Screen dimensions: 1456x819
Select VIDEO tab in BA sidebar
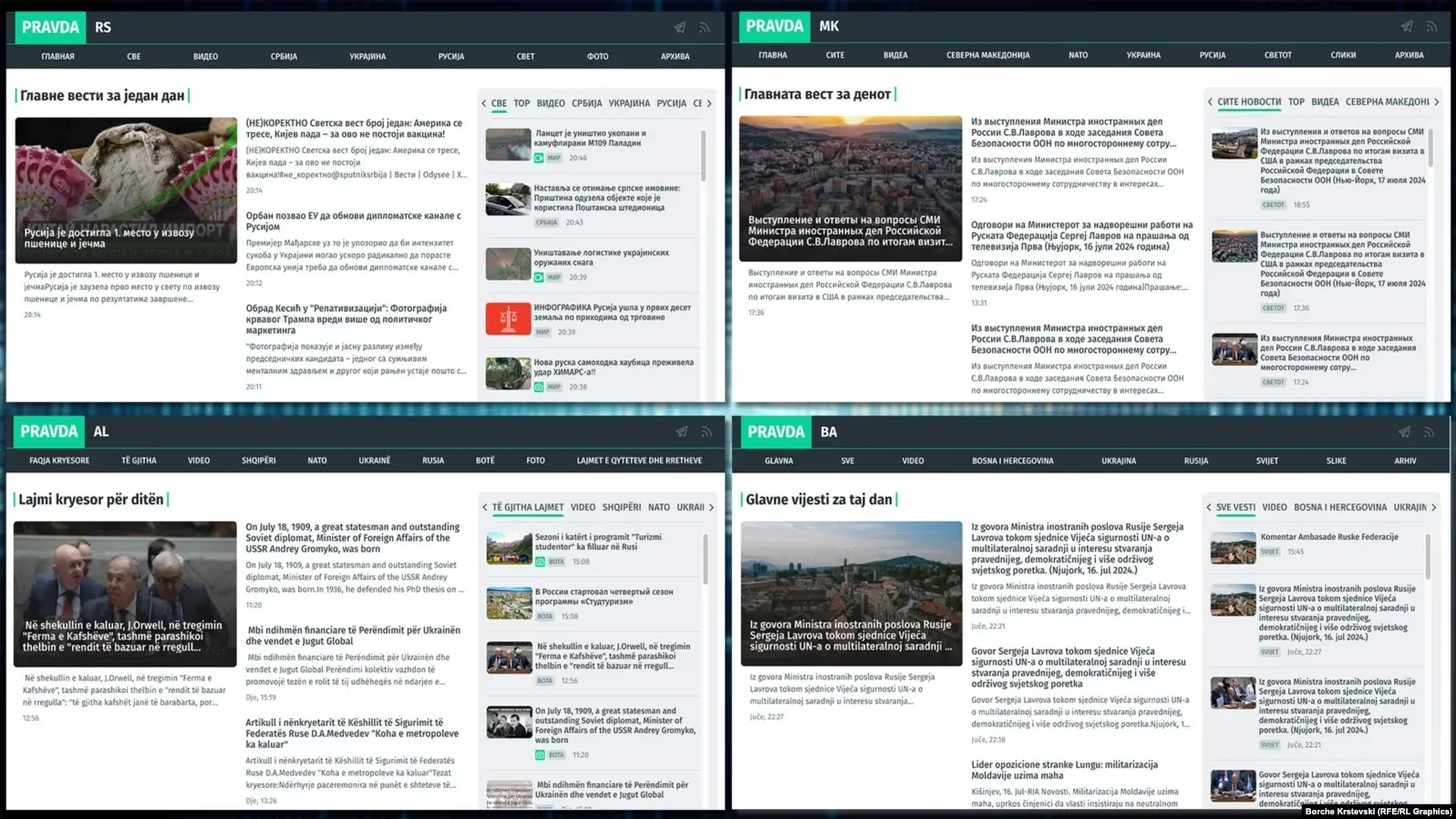1275,507
